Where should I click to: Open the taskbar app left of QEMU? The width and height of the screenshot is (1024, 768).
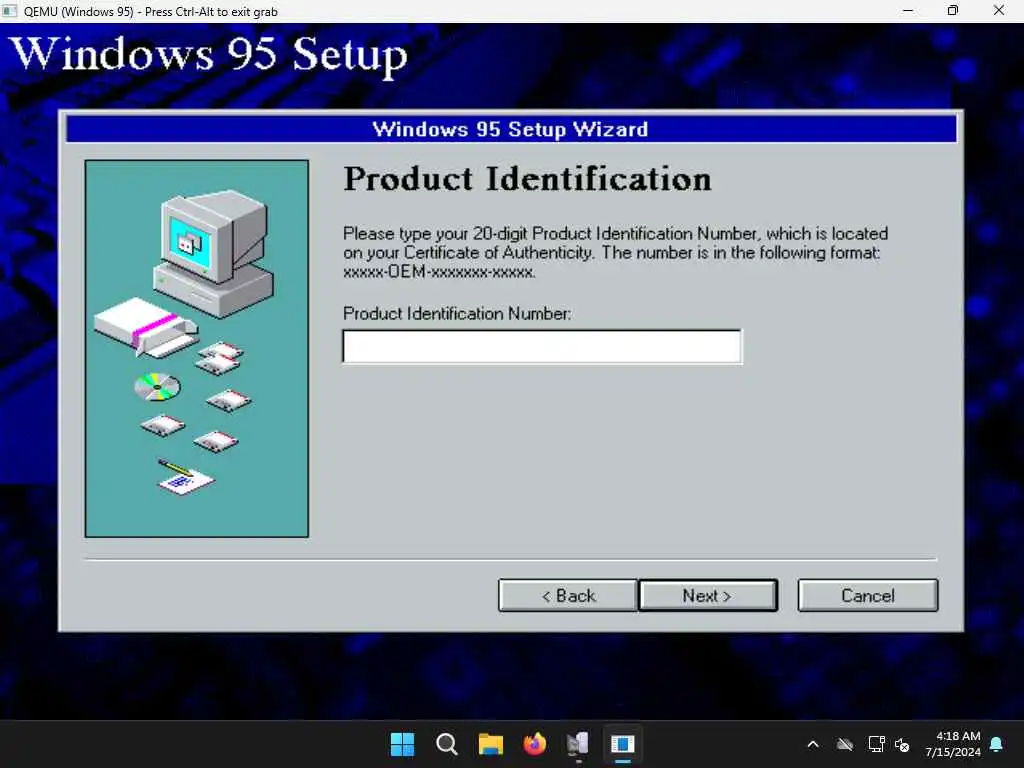point(579,744)
